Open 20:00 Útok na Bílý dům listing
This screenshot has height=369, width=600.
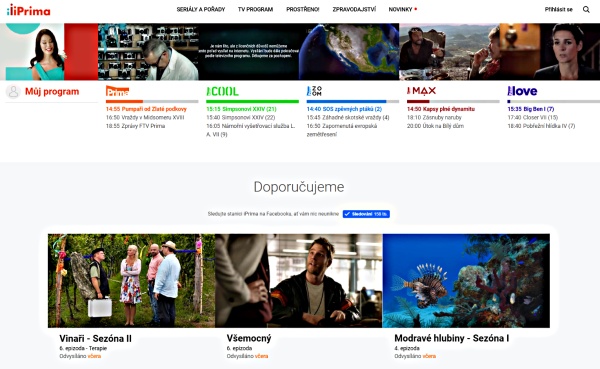point(435,126)
